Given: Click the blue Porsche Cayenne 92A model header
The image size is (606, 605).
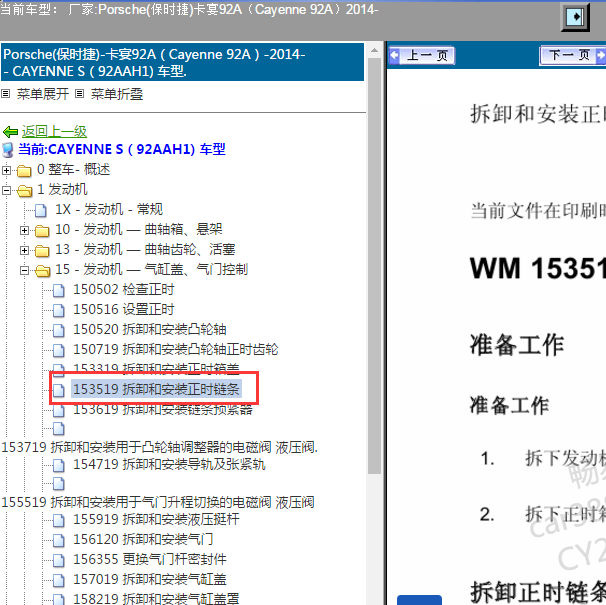Looking at the screenshot, I should [x=182, y=63].
